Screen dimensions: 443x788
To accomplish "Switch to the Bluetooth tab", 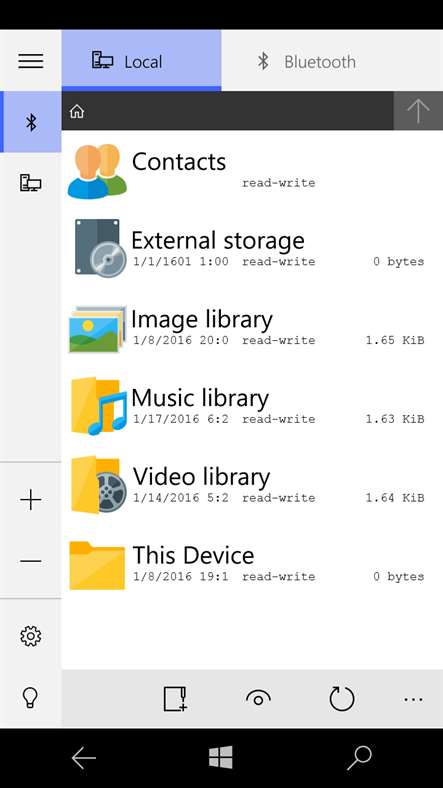I will (x=306, y=61).
